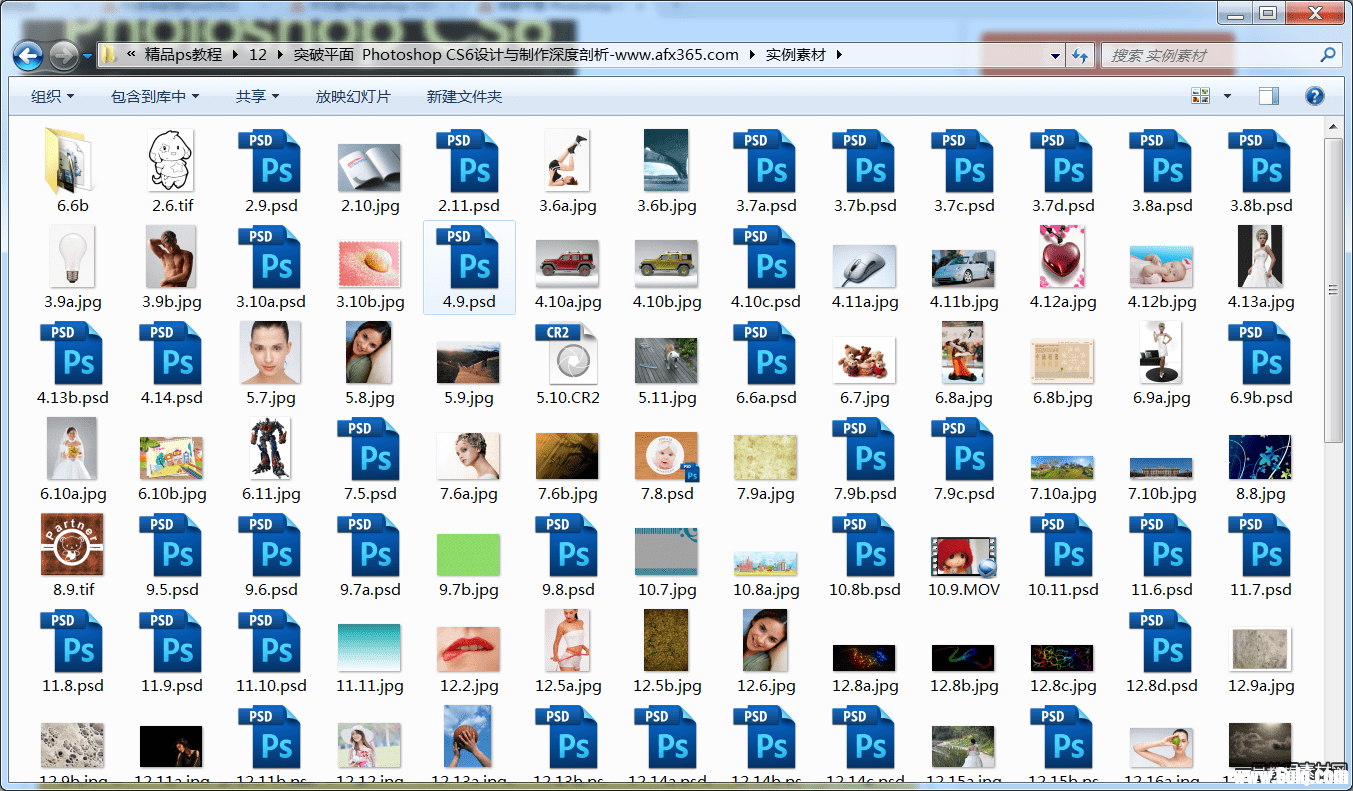Select the 3.8b.psd file icon

pos(1260,161)
